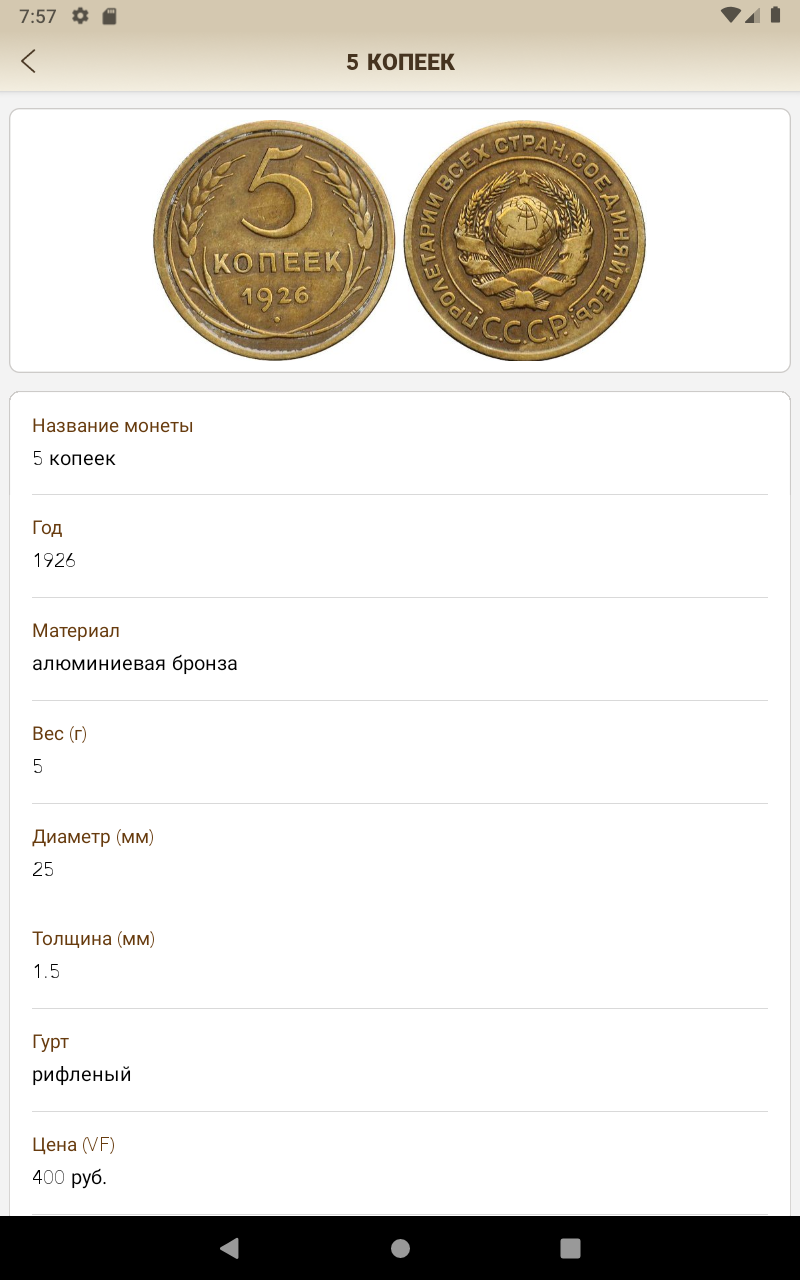
Task: Tap Android home circle button
Action: (x=400, y=1248)
